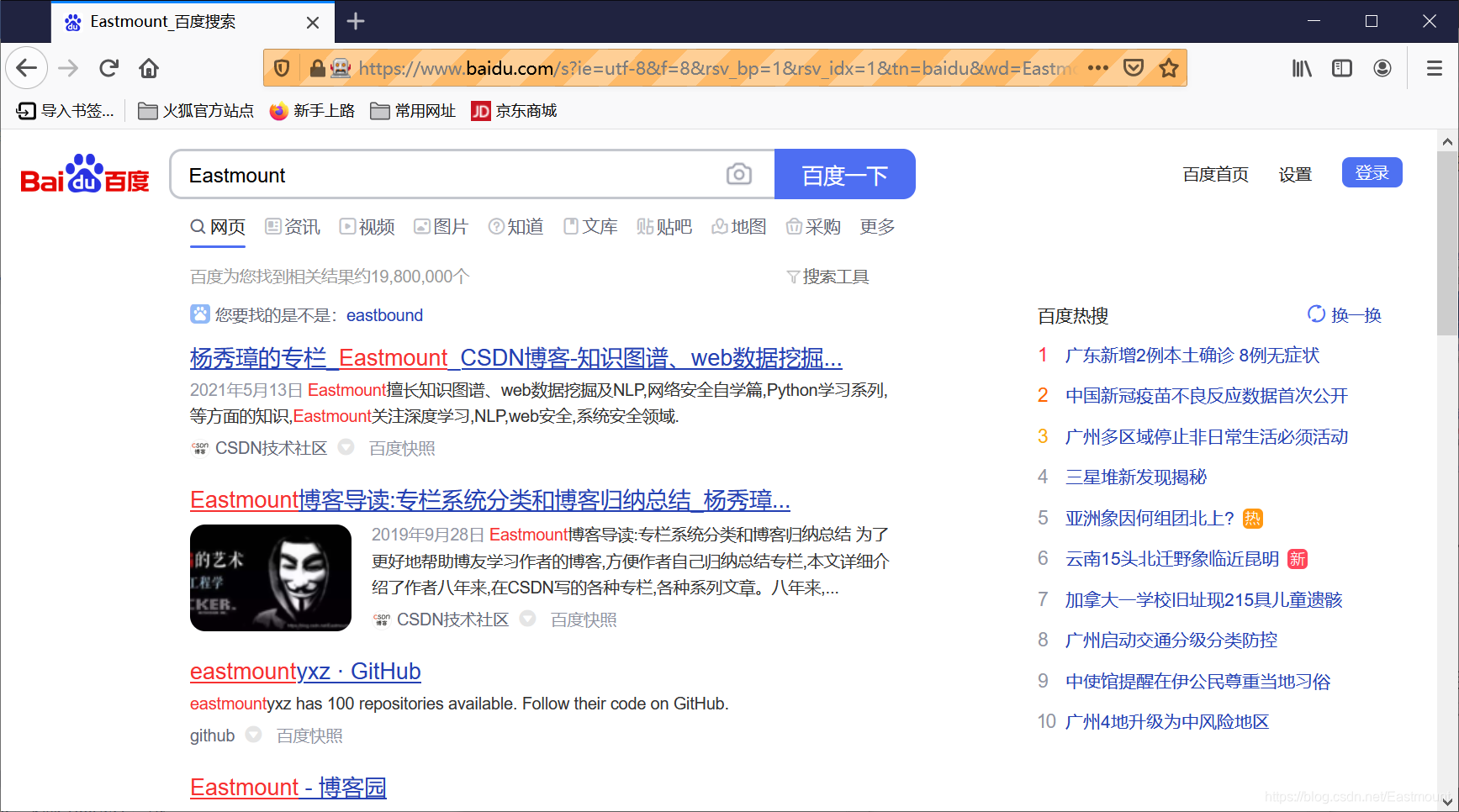Screen dimensions: 1459x812
Task: Click the 登录 login button
Action: pos(1372,172)
